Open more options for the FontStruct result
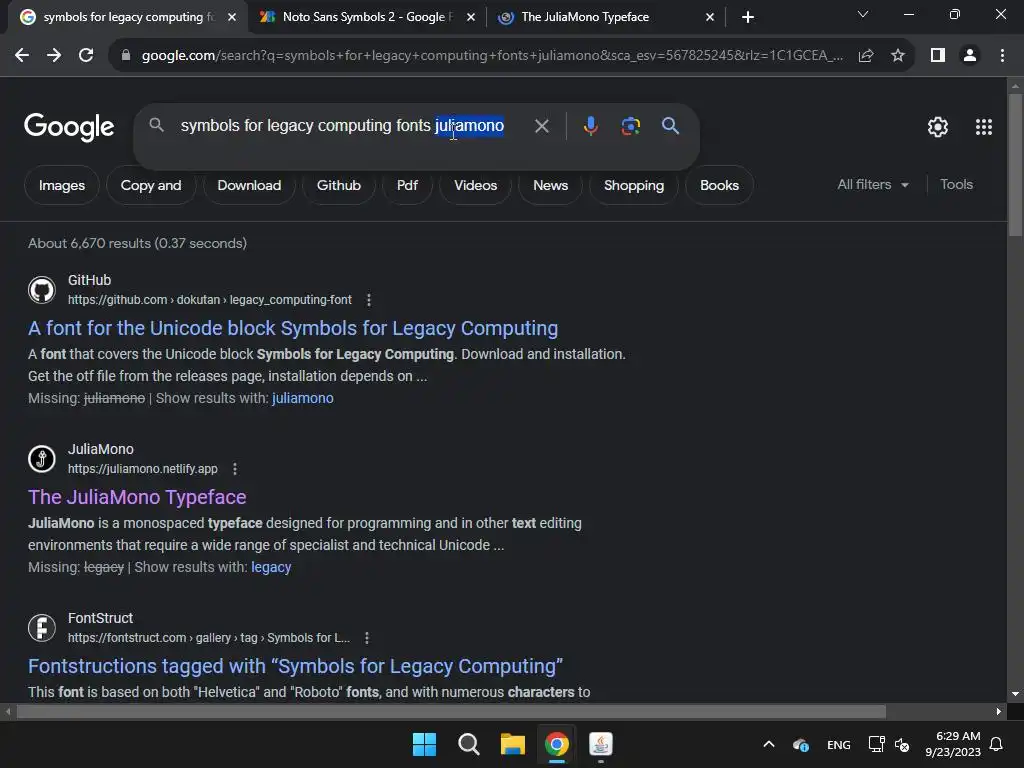The image size is (1024, 768). click(x=367, y=637)
